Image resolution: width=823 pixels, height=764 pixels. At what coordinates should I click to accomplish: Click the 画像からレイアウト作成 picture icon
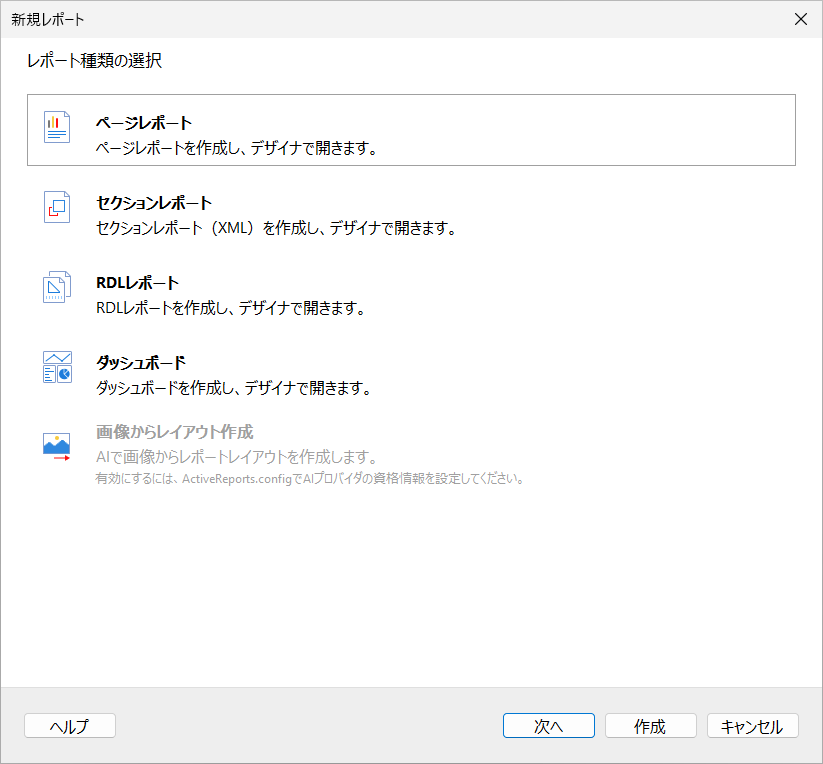56,447
